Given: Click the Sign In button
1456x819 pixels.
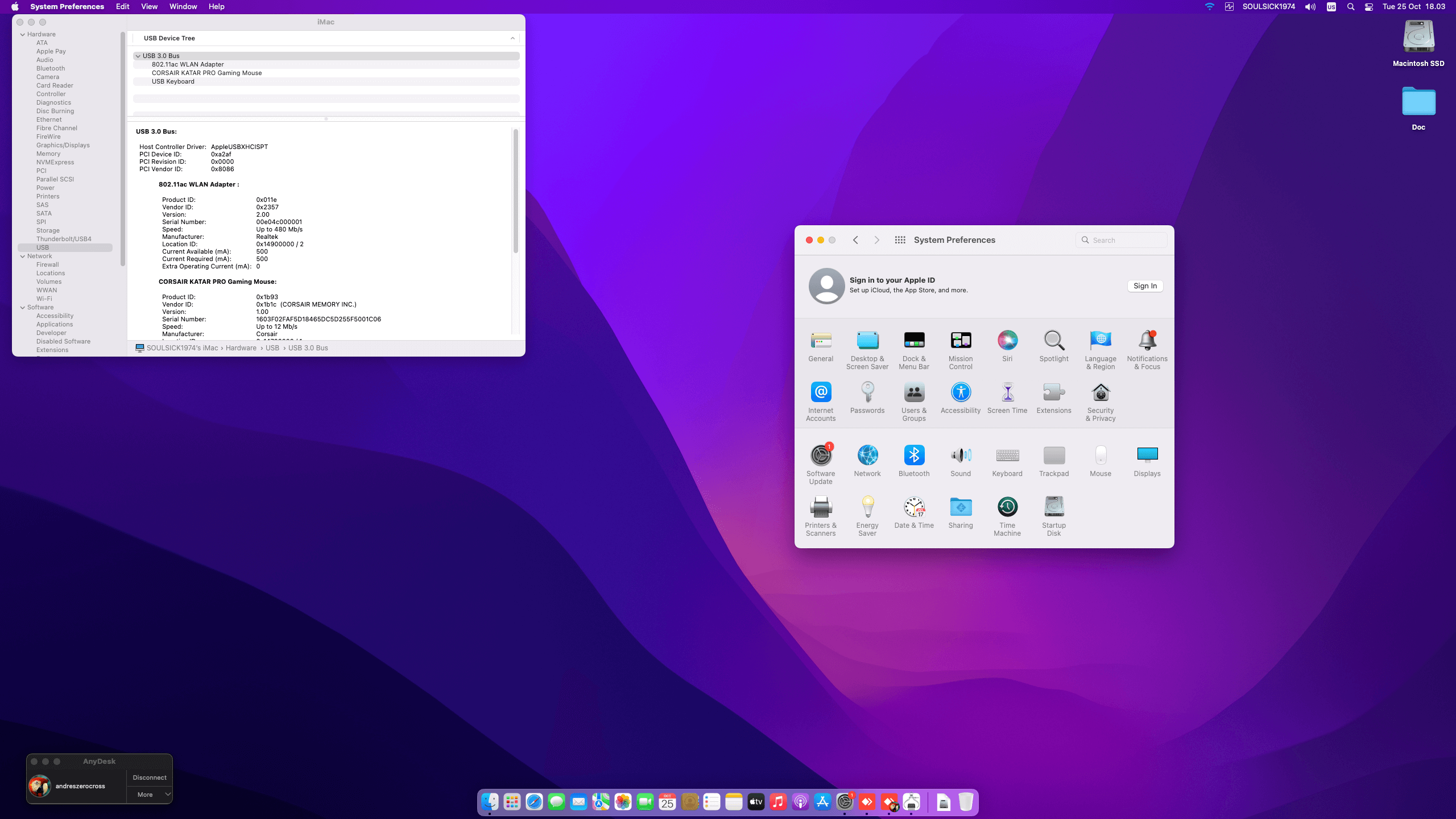Looking at the screenshot, I should [x=1145, y=286].
